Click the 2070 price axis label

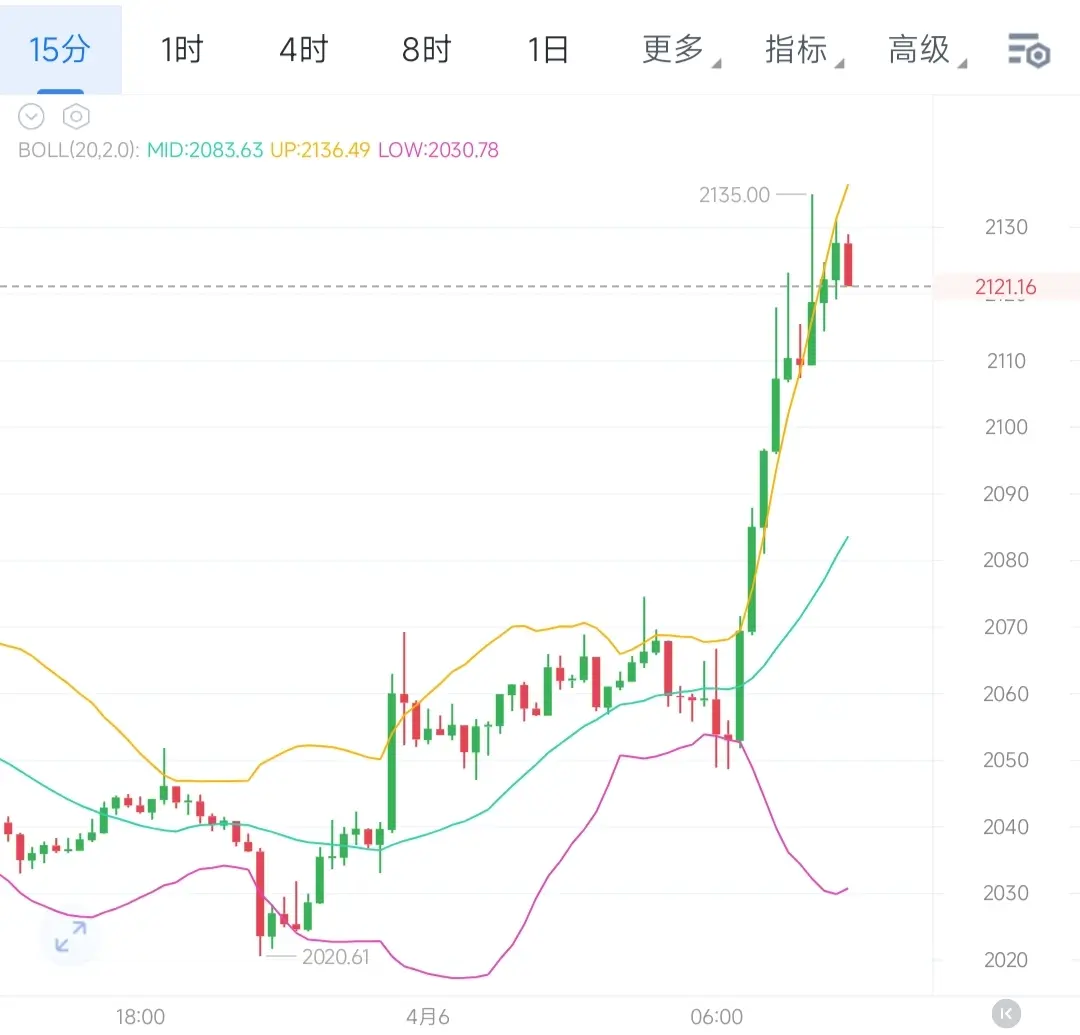(1006, 627)
